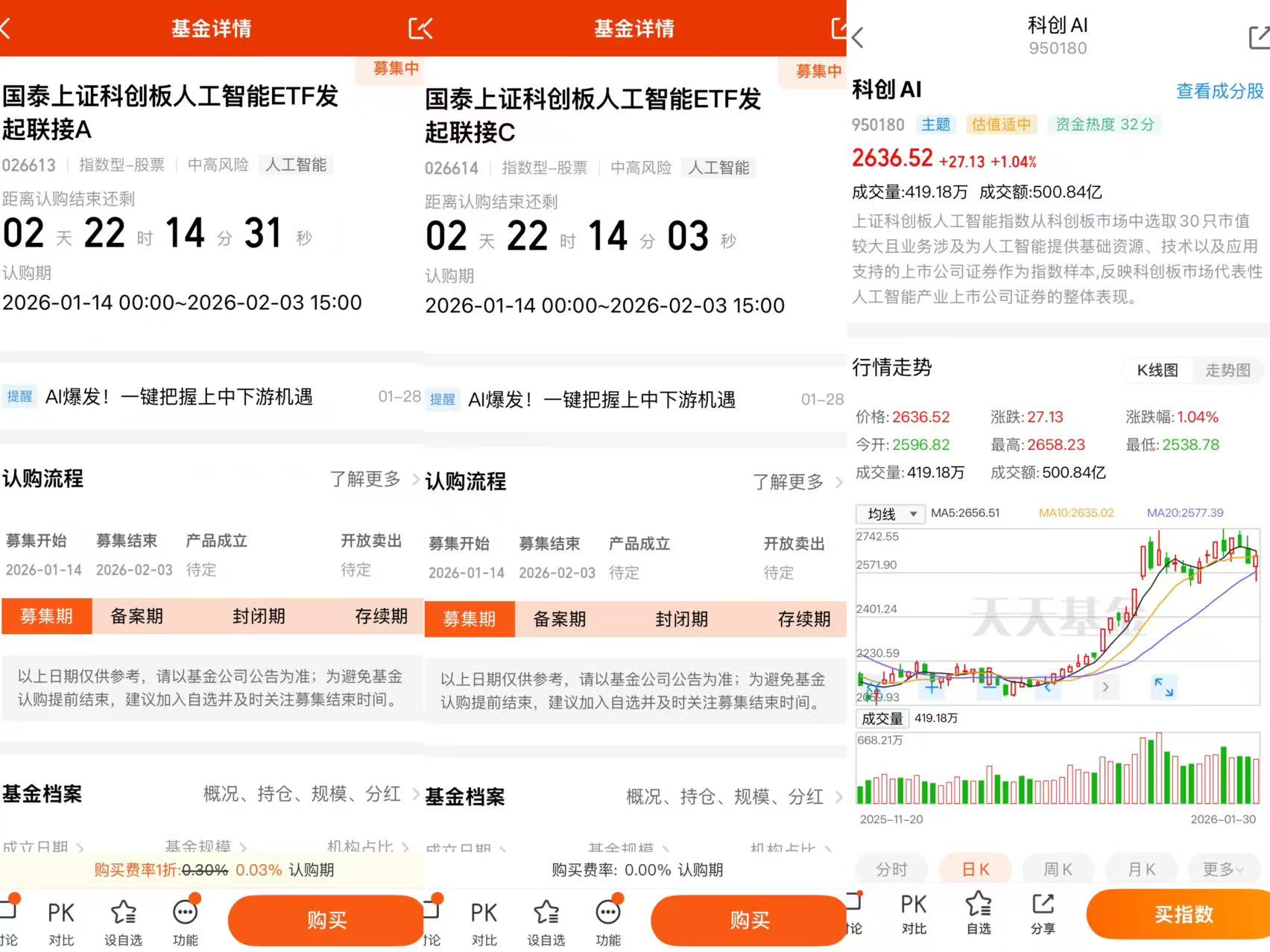Tap share icon on Fund A header
The width and height of the screenshot is (1270, 952).
tap(420, 28)
